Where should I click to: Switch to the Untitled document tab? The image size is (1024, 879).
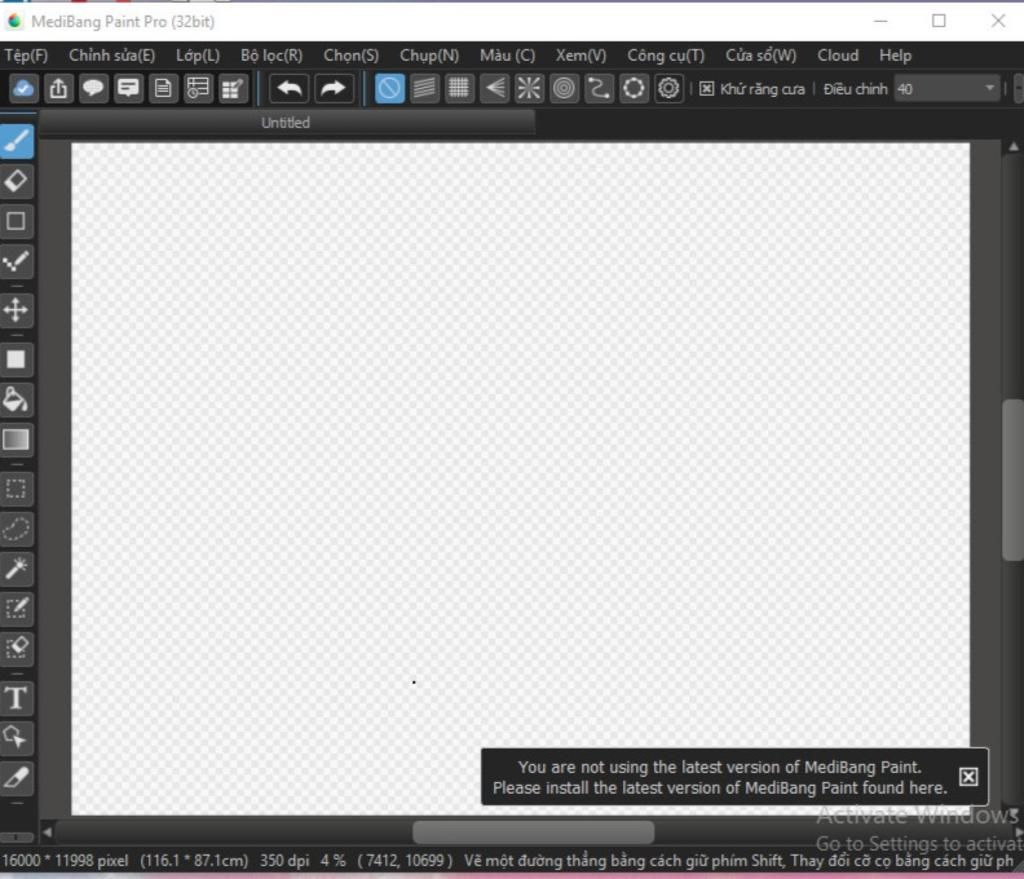click(286, 122)
